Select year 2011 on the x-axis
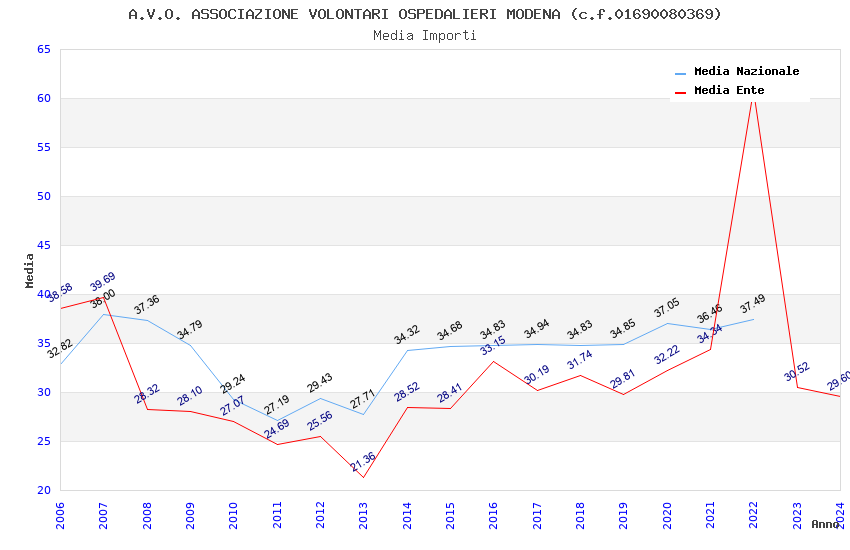The height and width of the screenshot is (550, 850). 277,515
